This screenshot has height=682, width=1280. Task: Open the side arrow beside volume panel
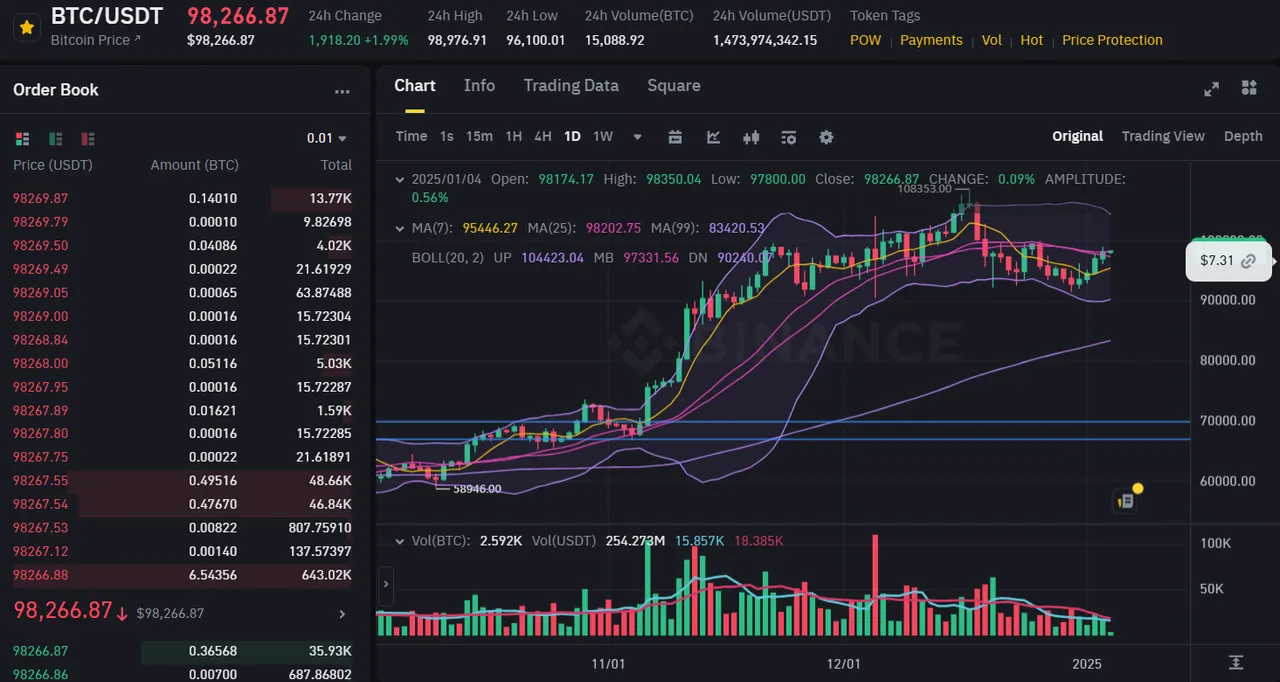tap(385, 584)
